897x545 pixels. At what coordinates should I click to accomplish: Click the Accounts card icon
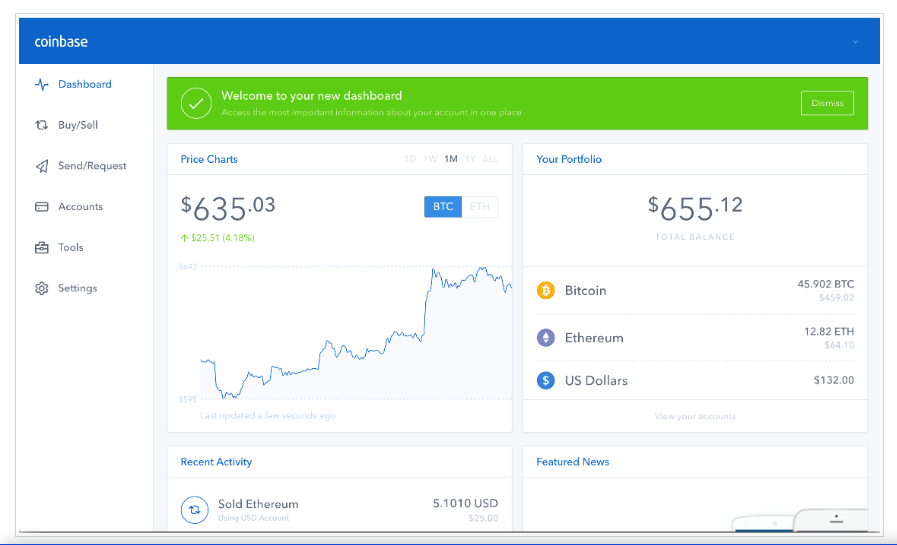(x=42, y=207)
